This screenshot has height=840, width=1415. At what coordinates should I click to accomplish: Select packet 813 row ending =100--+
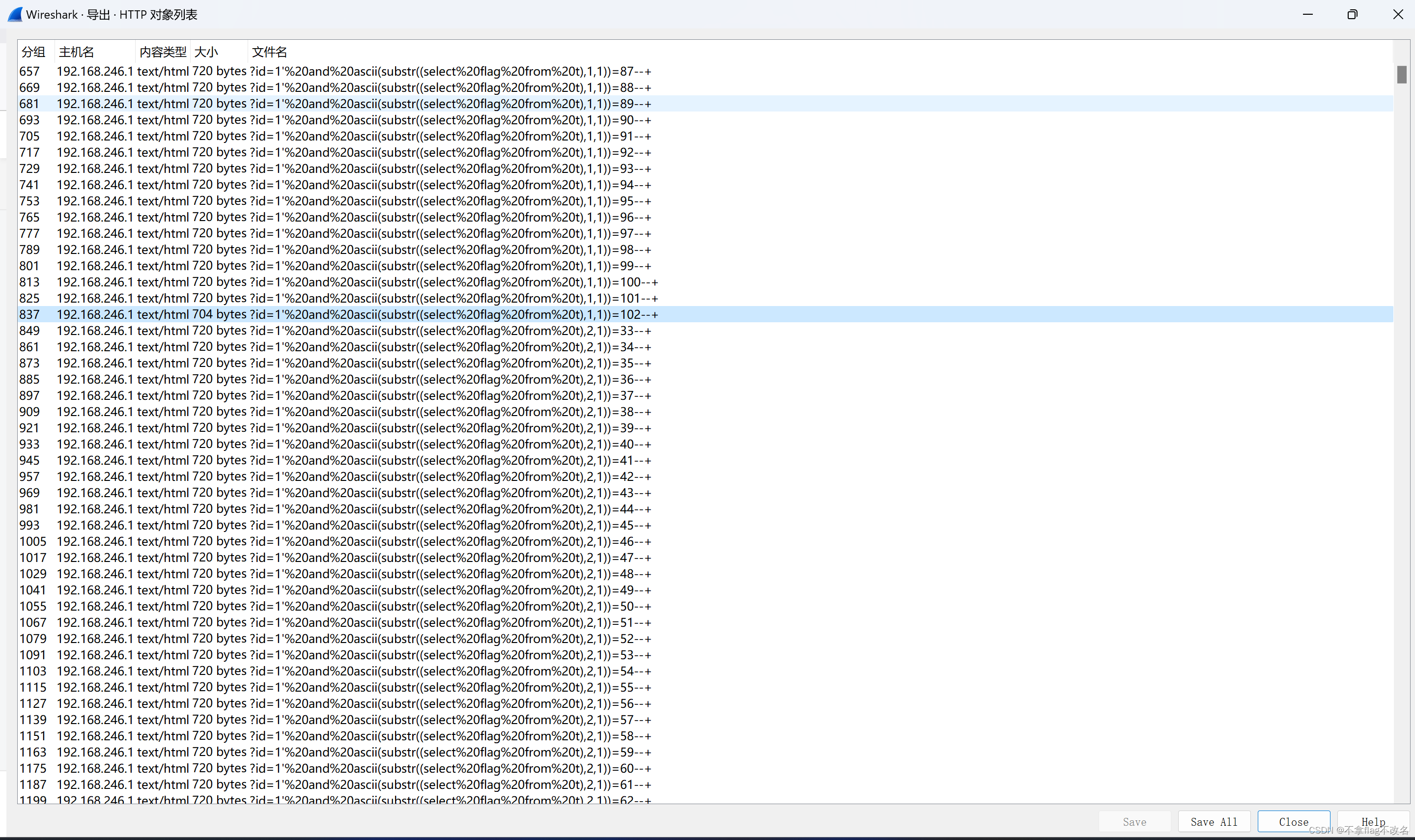705,282
